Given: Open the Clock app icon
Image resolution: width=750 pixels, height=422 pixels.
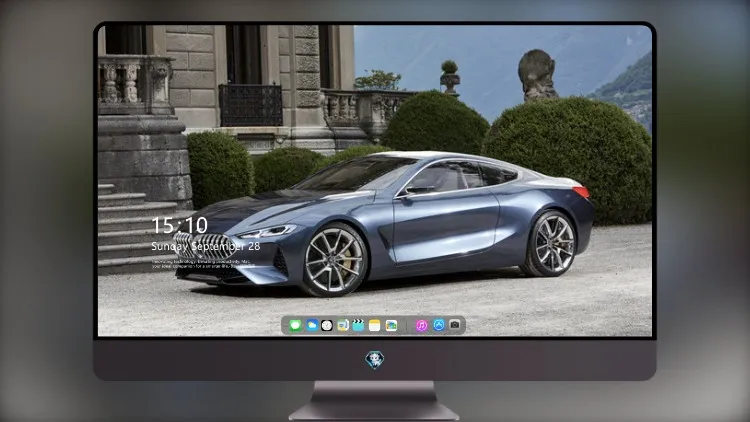Looking at the screenshot, I should pyautogui.click(x=327, y=325).
